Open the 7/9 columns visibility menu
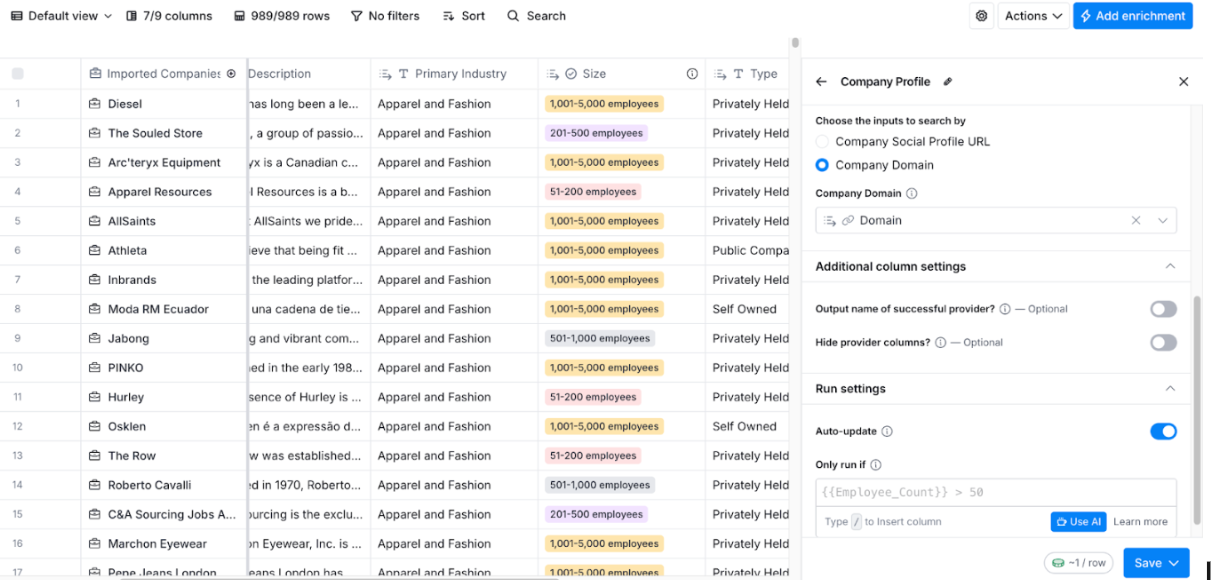The image size is (1216, 580). pos(170,16)
